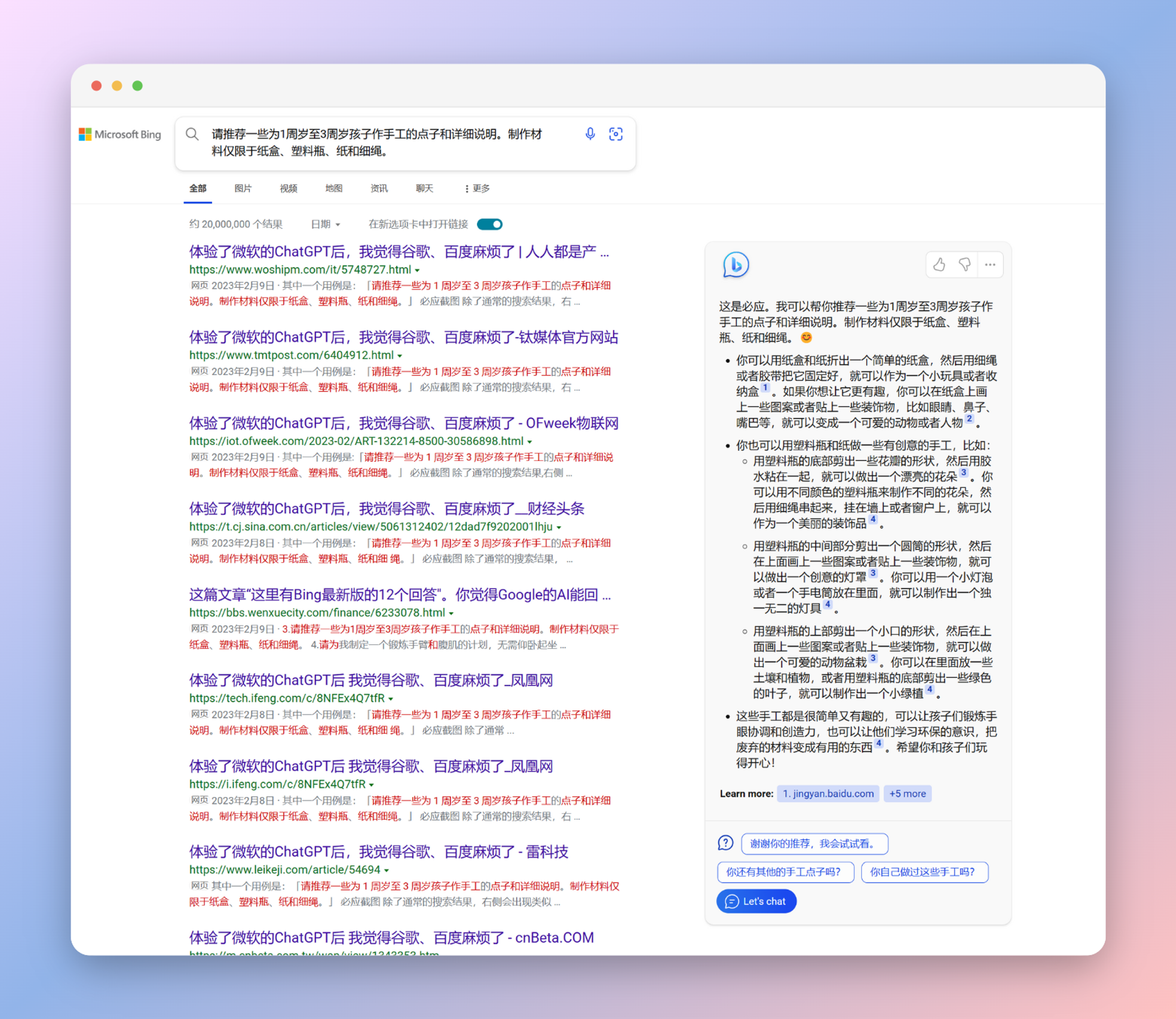Expand arrow beside woshipm.com URL
This screenshot has height=1019, width=1176.
[x=417, y=270]
